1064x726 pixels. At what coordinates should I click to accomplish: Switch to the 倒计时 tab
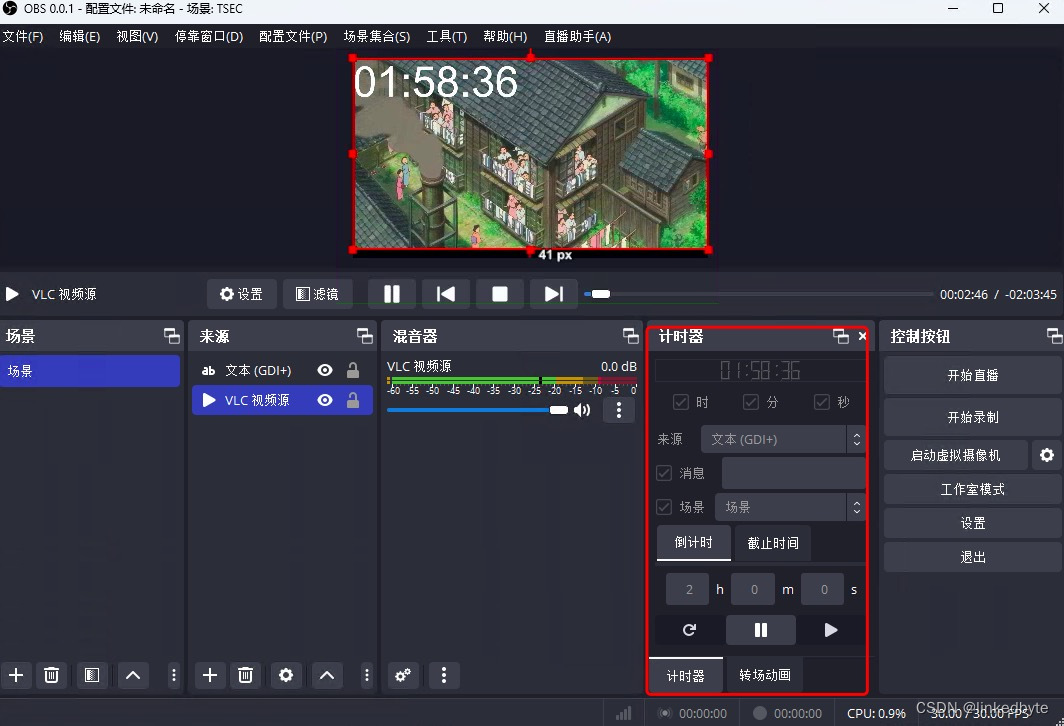pos(694,543)
